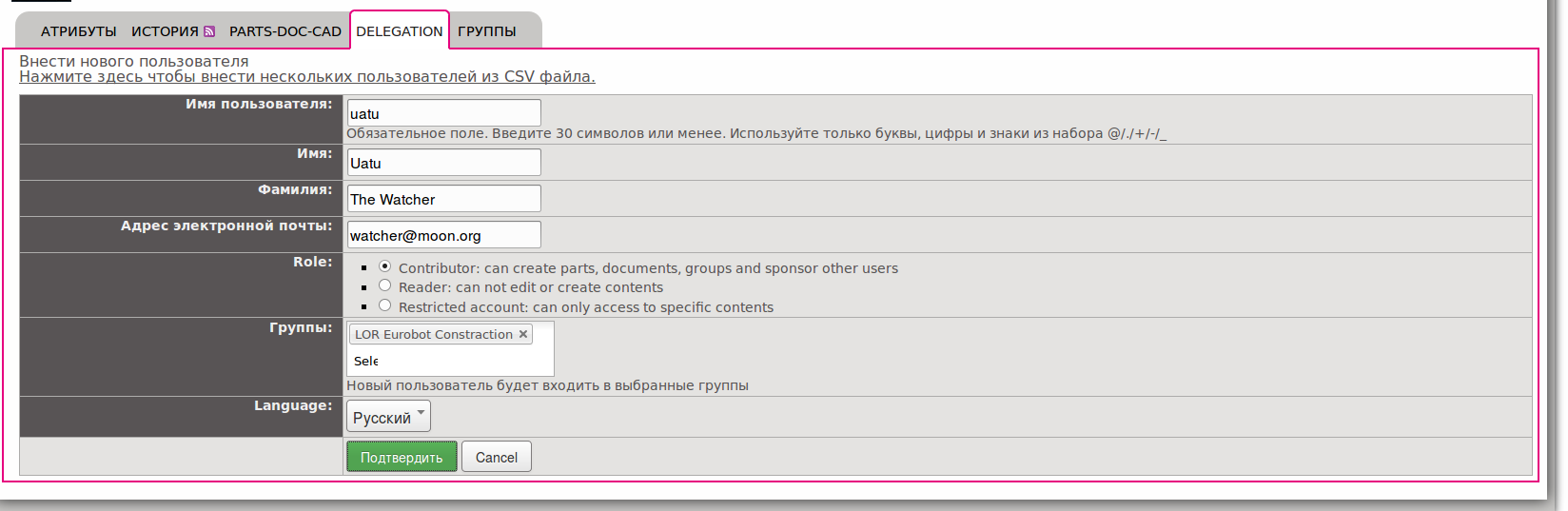This screenshot has width=1568, height=511.
Task: Remove the LOR Eurobot Constraction group tag
Action: 523,334
